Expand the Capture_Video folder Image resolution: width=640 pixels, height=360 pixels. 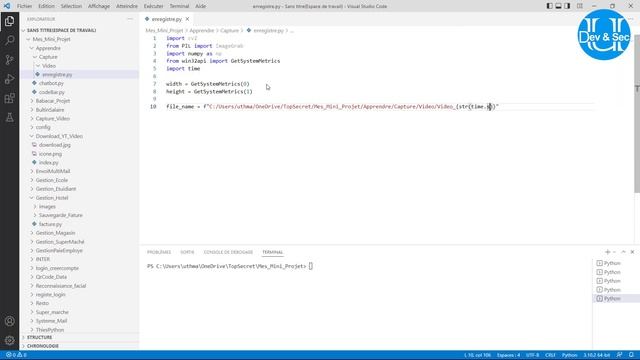point(52,118)
